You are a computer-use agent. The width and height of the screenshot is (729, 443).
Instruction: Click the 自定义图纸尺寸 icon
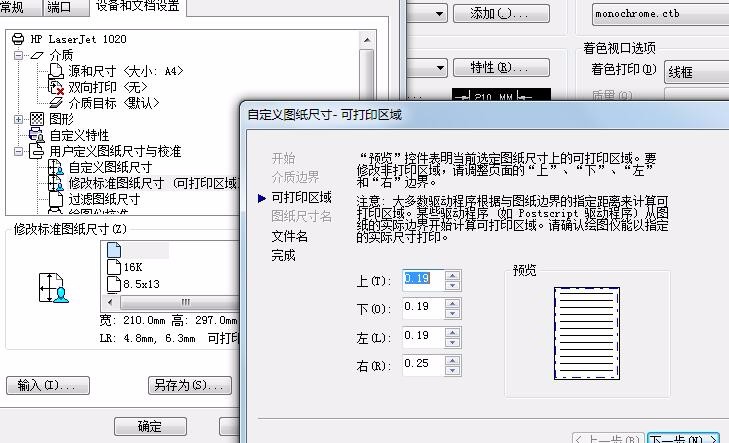pyautogui.click(x=56, y=167)
